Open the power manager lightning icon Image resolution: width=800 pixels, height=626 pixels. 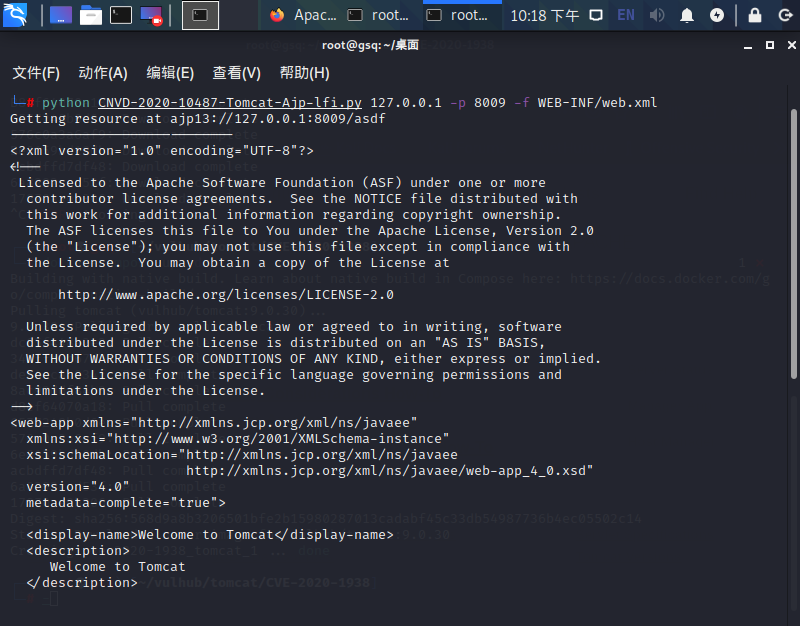click(x=717, y=15)
